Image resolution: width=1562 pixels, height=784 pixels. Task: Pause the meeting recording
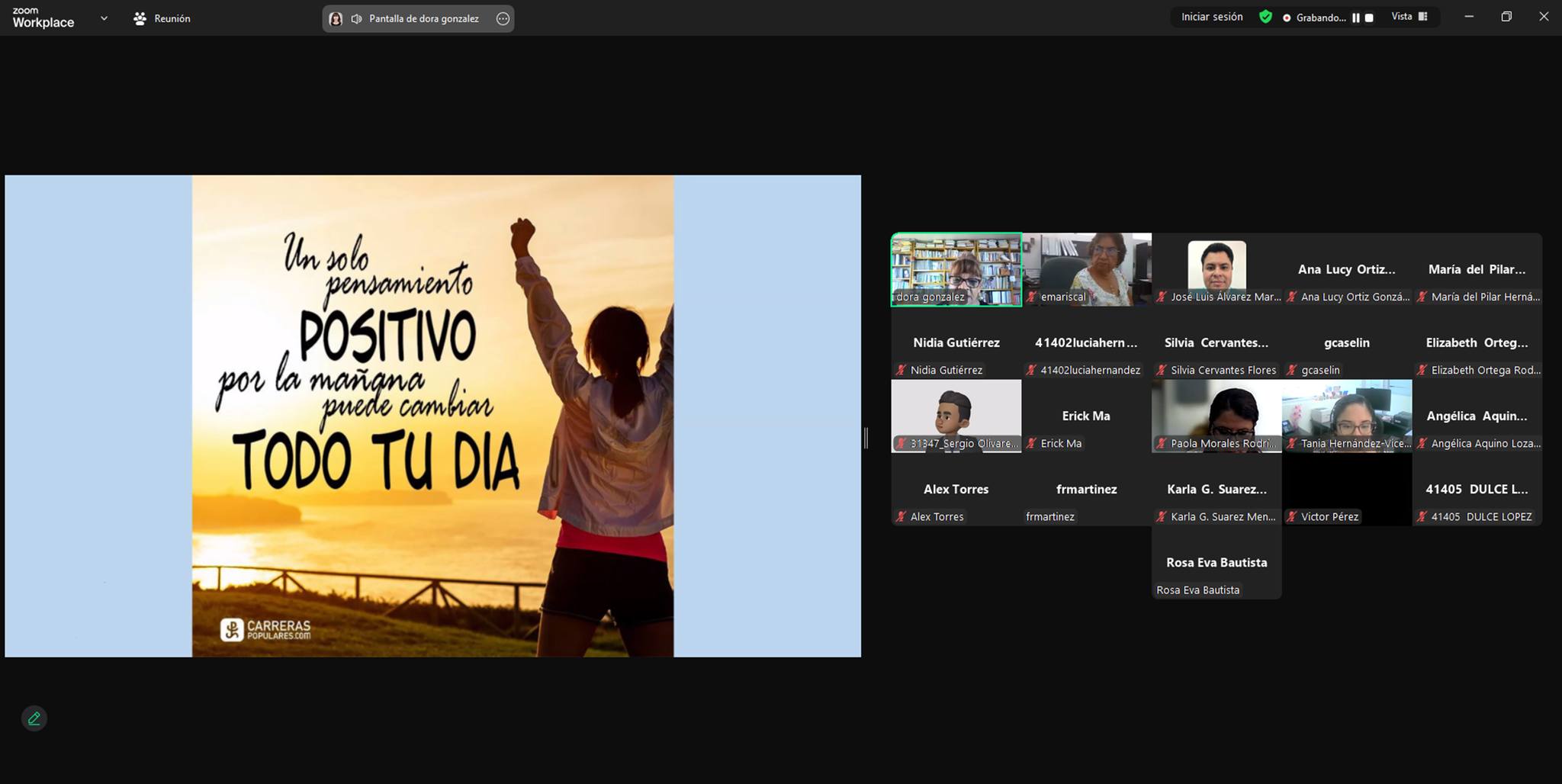point(1355,18)
